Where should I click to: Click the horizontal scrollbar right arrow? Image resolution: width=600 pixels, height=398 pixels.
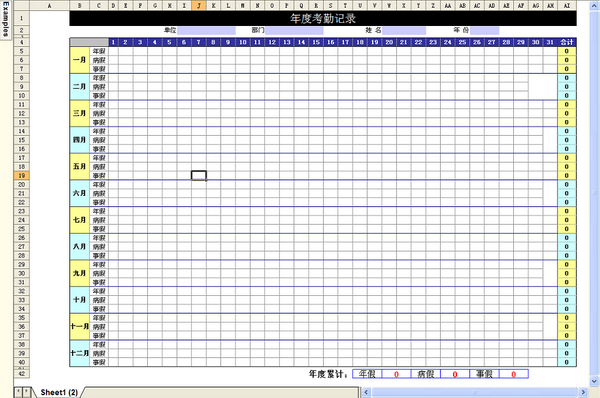pyautogui.click(x=583, y=392)
